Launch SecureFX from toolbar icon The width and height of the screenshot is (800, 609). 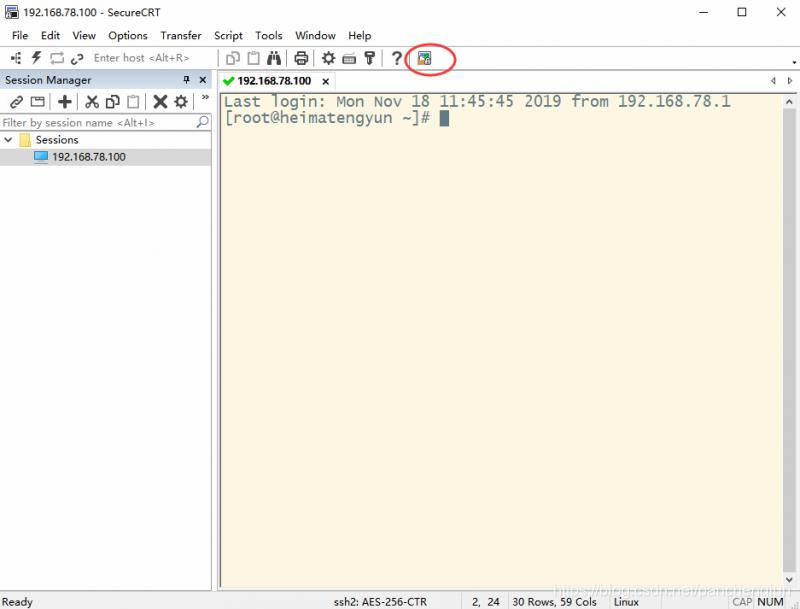(x=424, y=58)
